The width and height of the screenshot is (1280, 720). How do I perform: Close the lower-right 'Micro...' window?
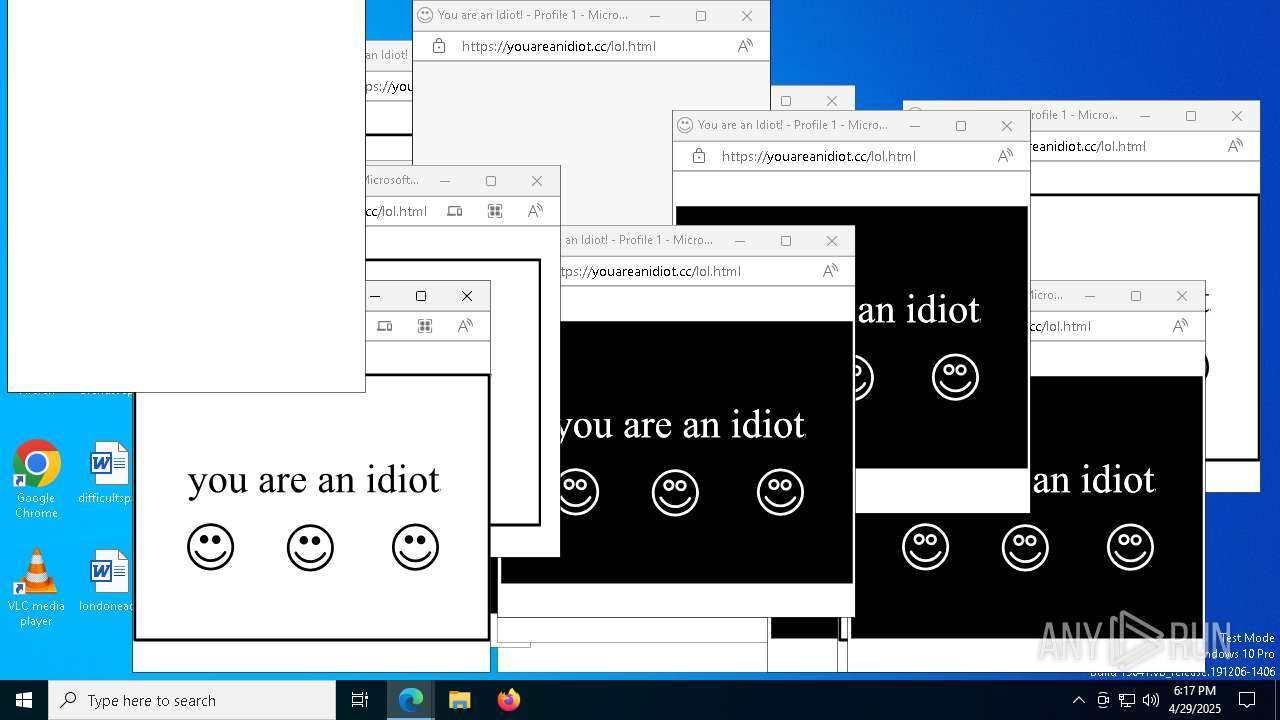pos(1182,296)
